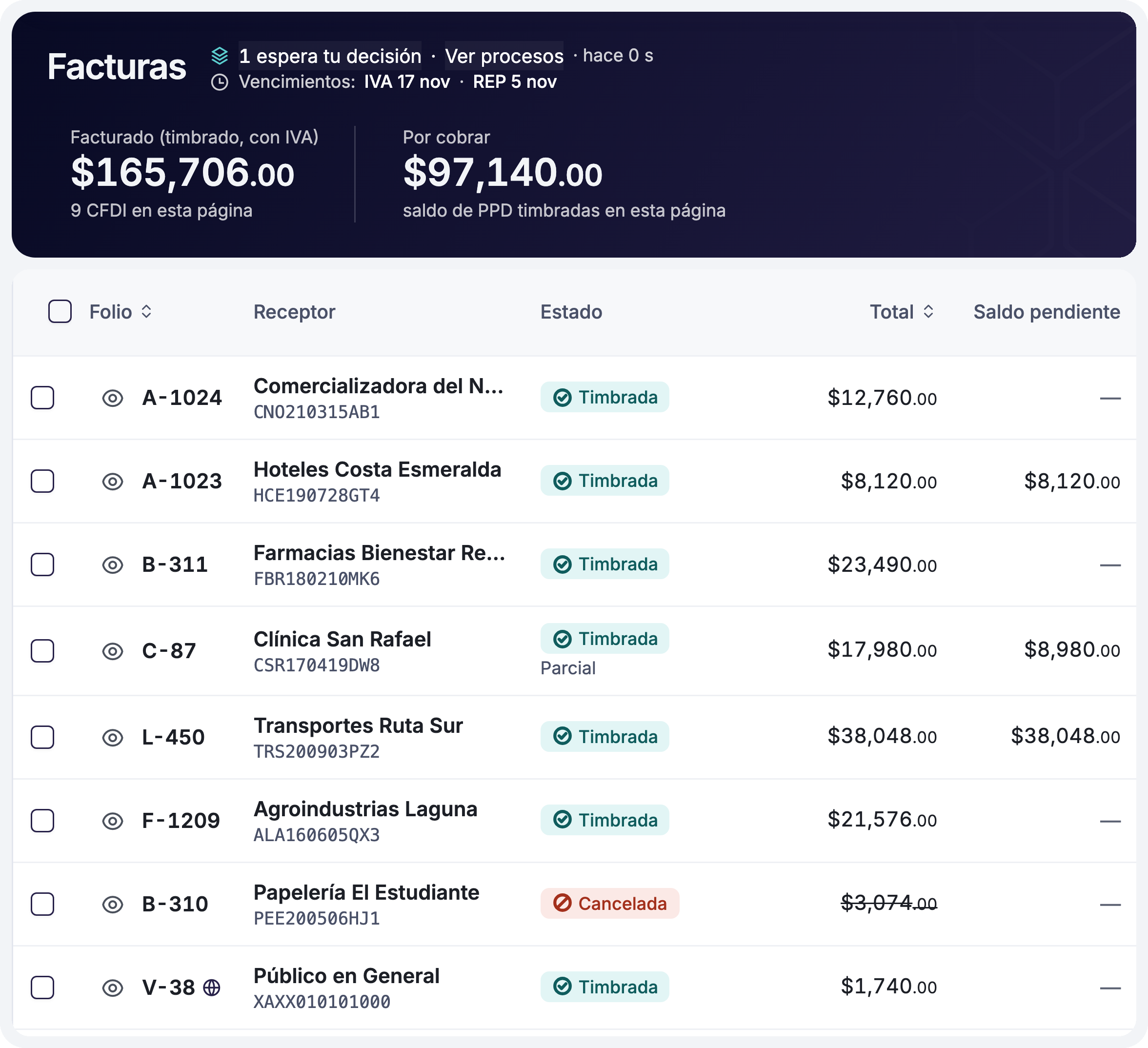Click pending balance $38,048.00 for L-450
The height and width of the screenshot is (1048, 1148).
pos(1066,736)
